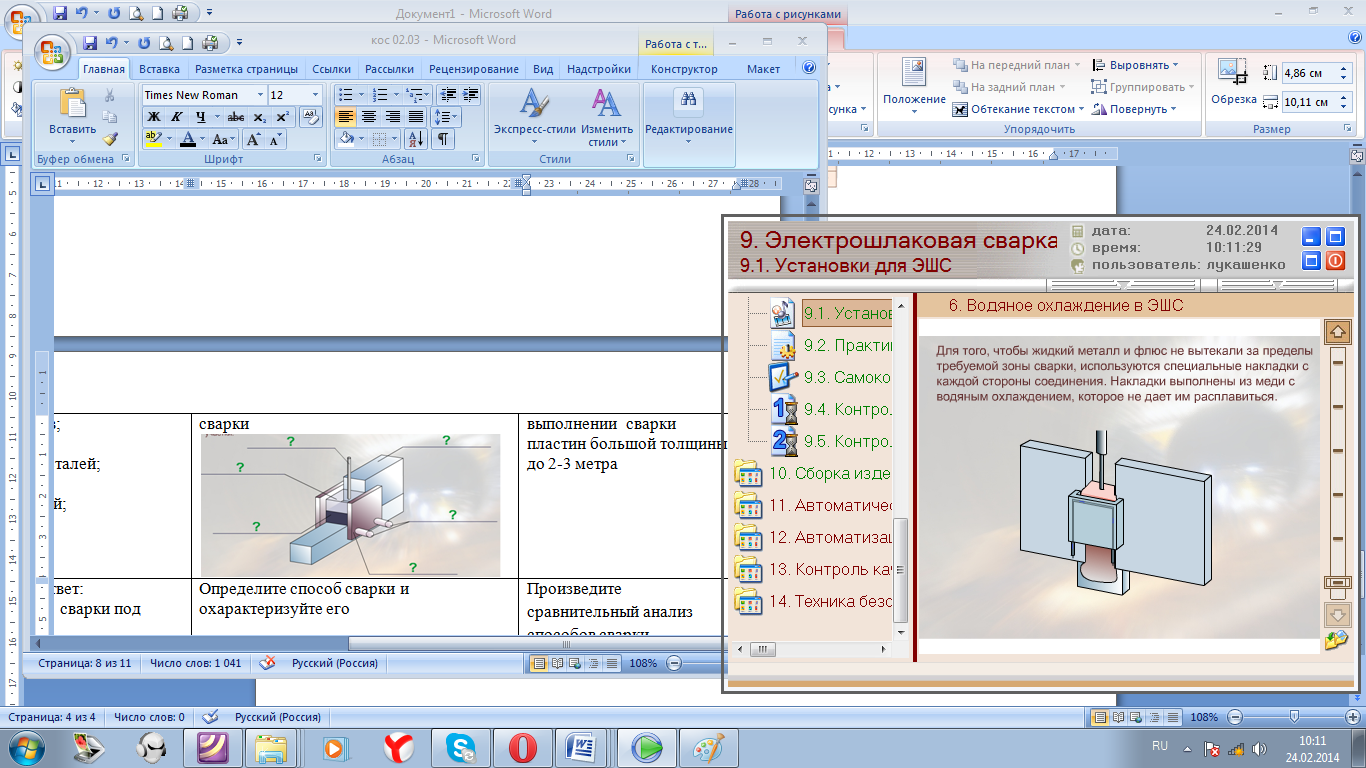This screenshot has height=768, width=1366.
Task: Click Обтекание текстом in Документ1 ribbon
Action: (x=1018, y=109)
